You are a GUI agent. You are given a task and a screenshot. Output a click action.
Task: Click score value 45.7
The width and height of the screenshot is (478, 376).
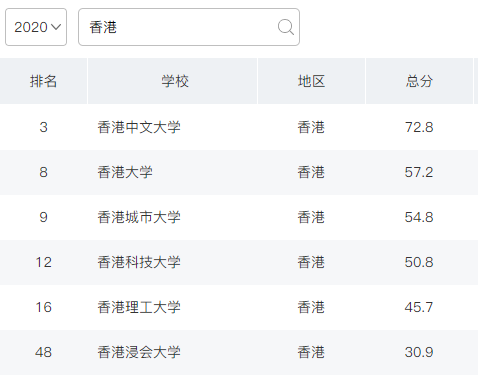point(419,307)
